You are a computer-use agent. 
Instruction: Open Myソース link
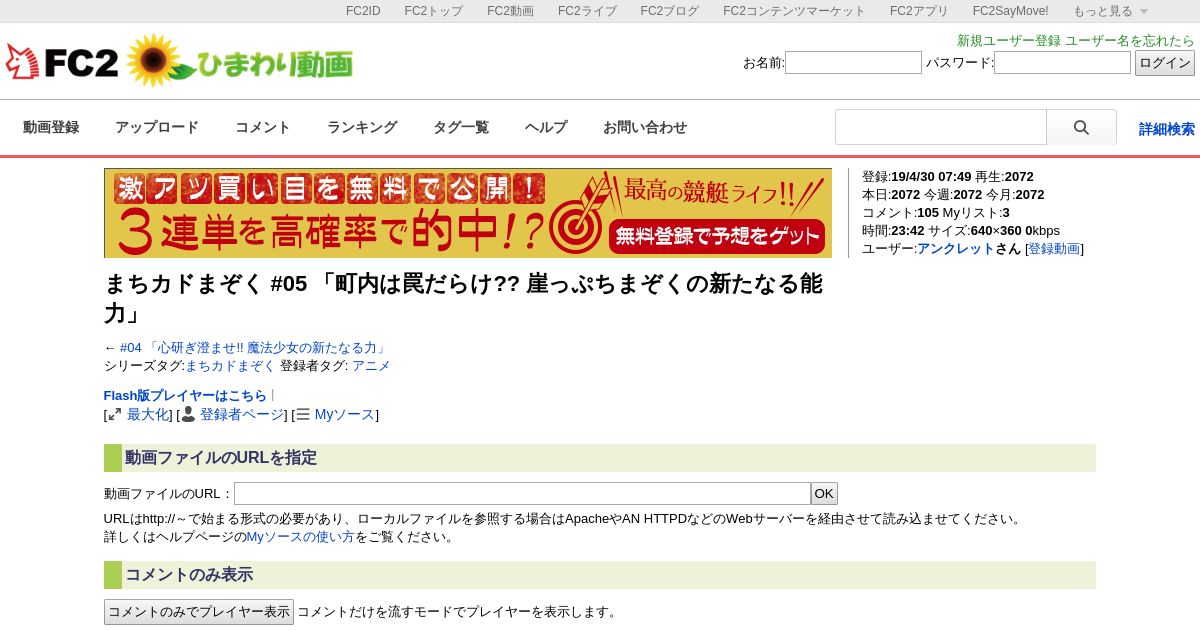click(x=344, y=414)
